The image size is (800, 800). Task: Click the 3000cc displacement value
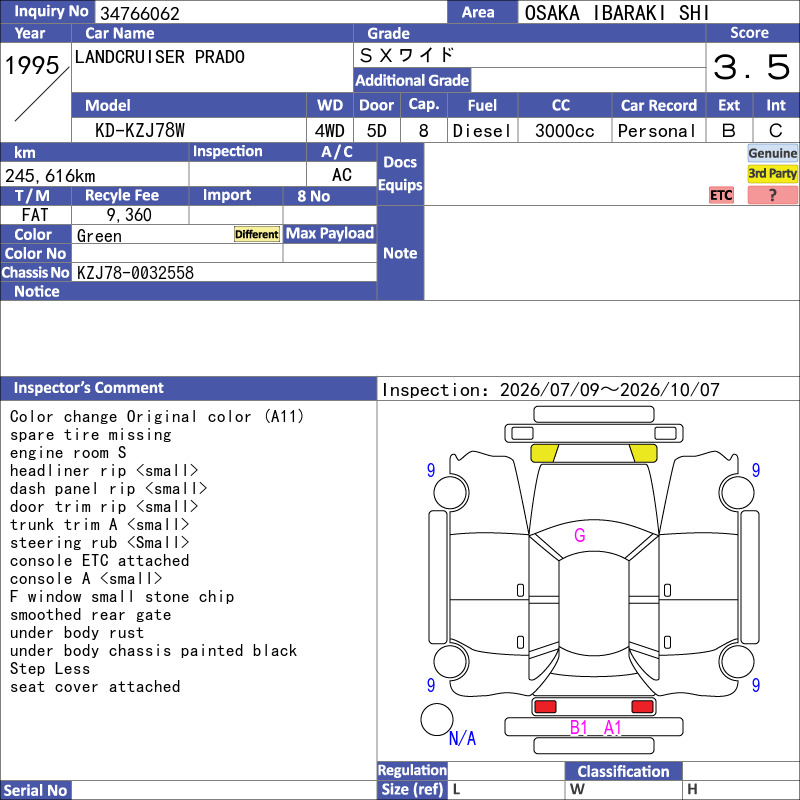[565, 131]
